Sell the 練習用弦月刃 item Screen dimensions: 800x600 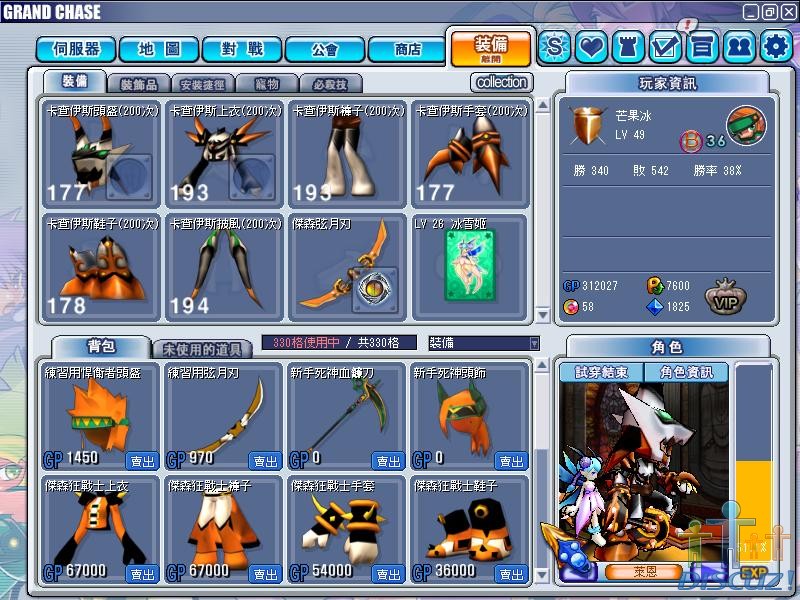pyautogui.click(x=265, y=461)
